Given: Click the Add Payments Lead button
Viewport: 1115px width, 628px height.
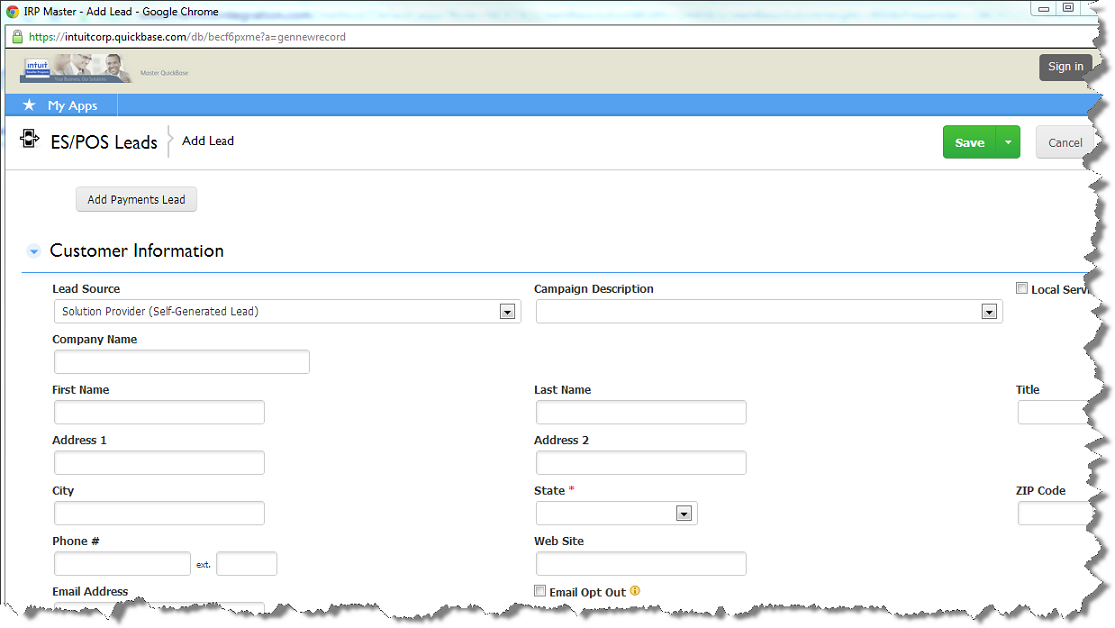Looking at the screenshot, I should (136, 199).
